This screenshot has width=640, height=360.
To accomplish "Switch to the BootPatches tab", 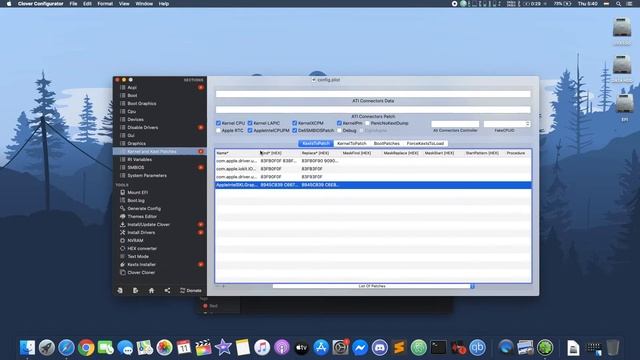I will [x=387, y=143].
